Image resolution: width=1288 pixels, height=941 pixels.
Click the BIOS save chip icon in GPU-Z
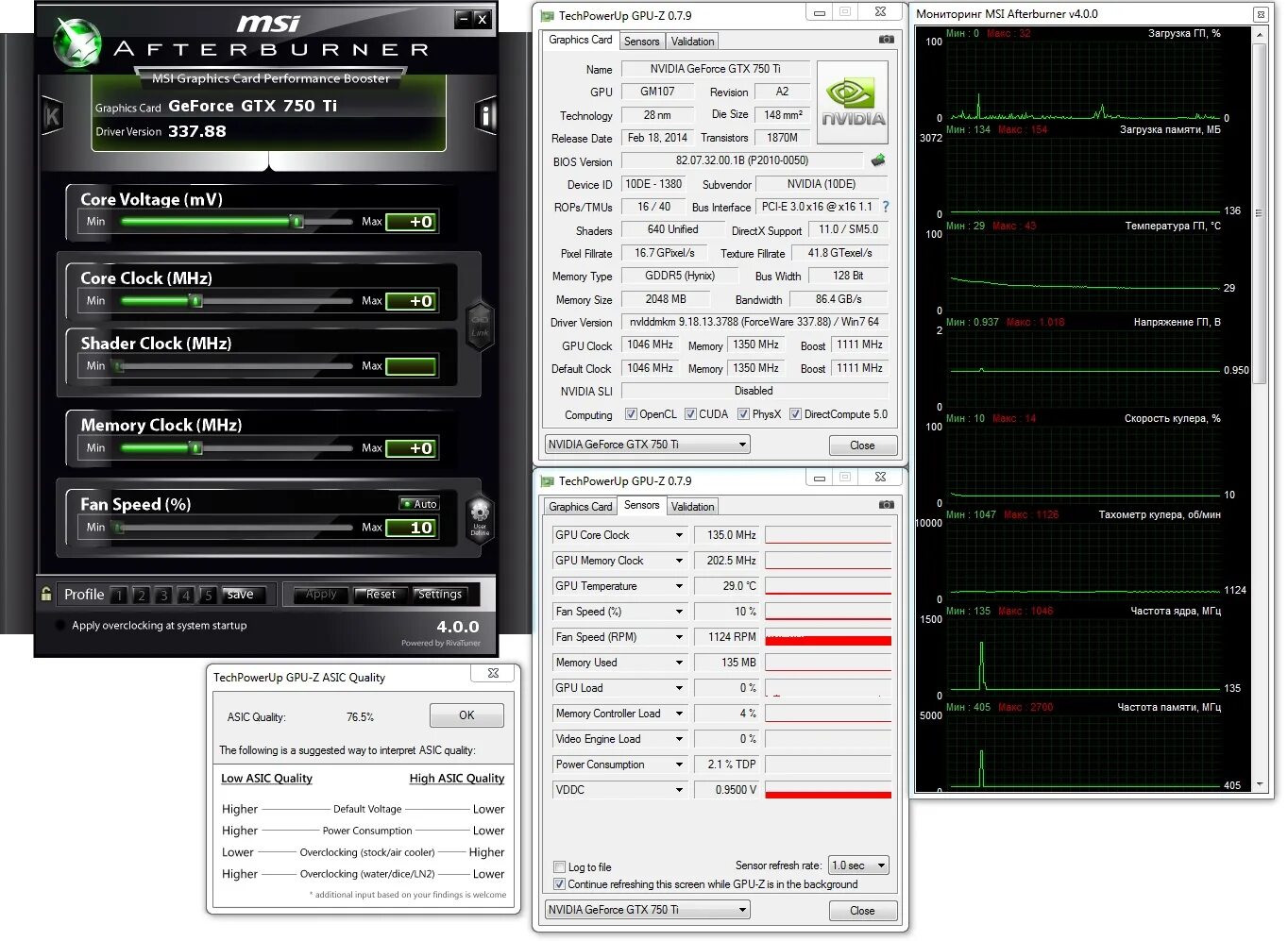878,160
